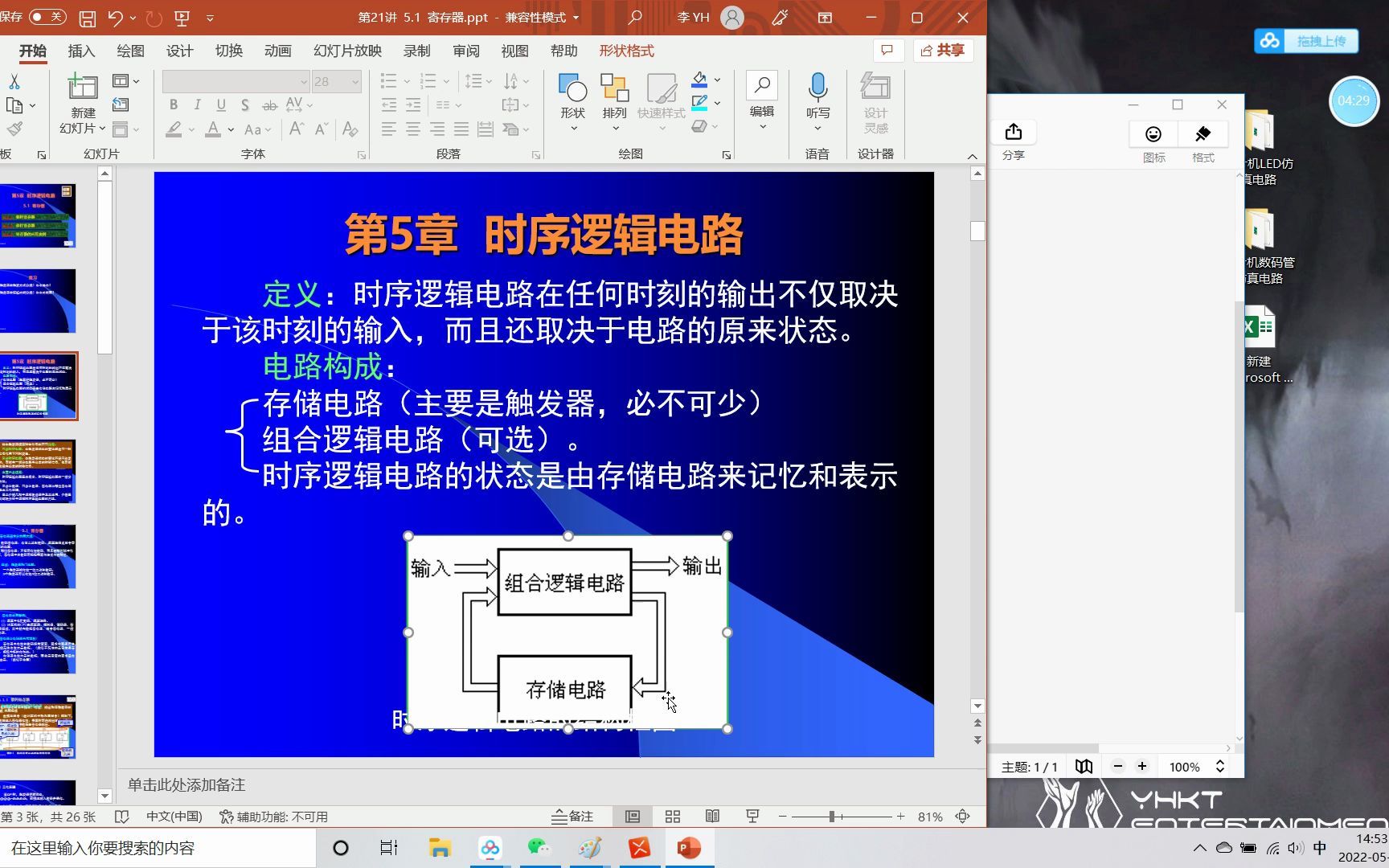1389x868 pixels.
Task: Select the orange text slide 4 thumbnail
Action: 38,472
